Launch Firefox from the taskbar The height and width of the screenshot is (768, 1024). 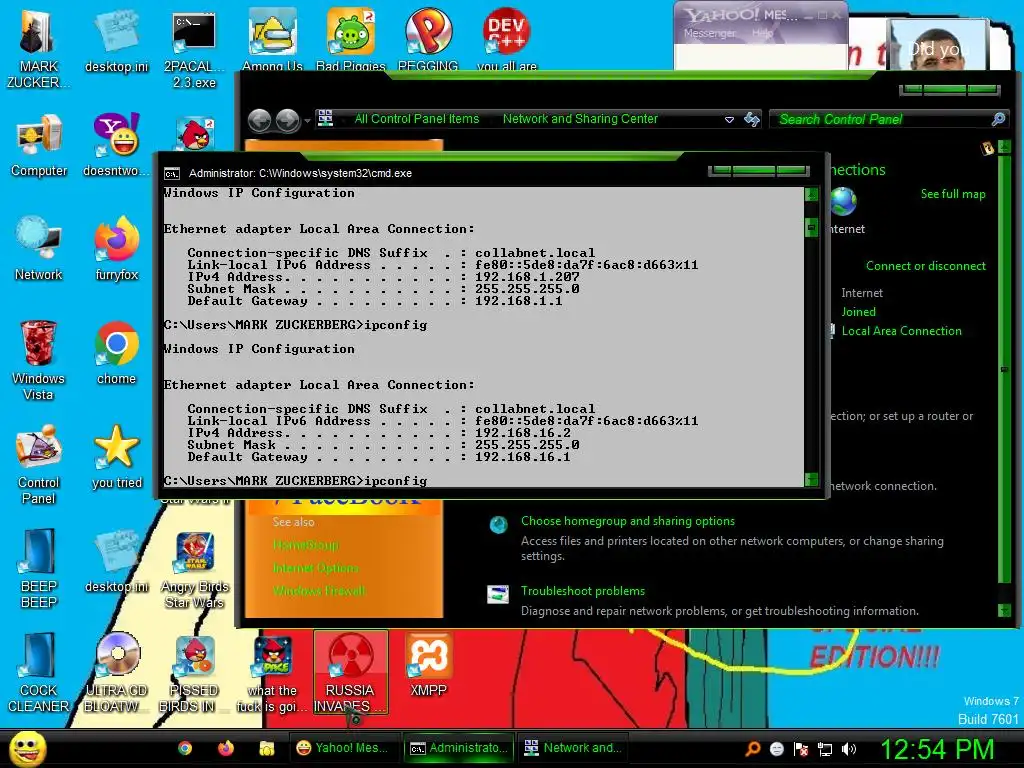point(226,748)
